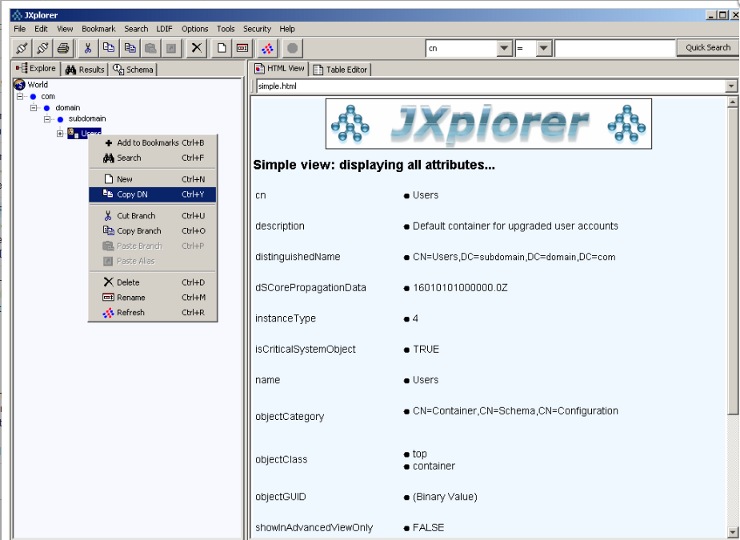
Task: Click the refresh icon in context menu
Action: click(109, 312)
